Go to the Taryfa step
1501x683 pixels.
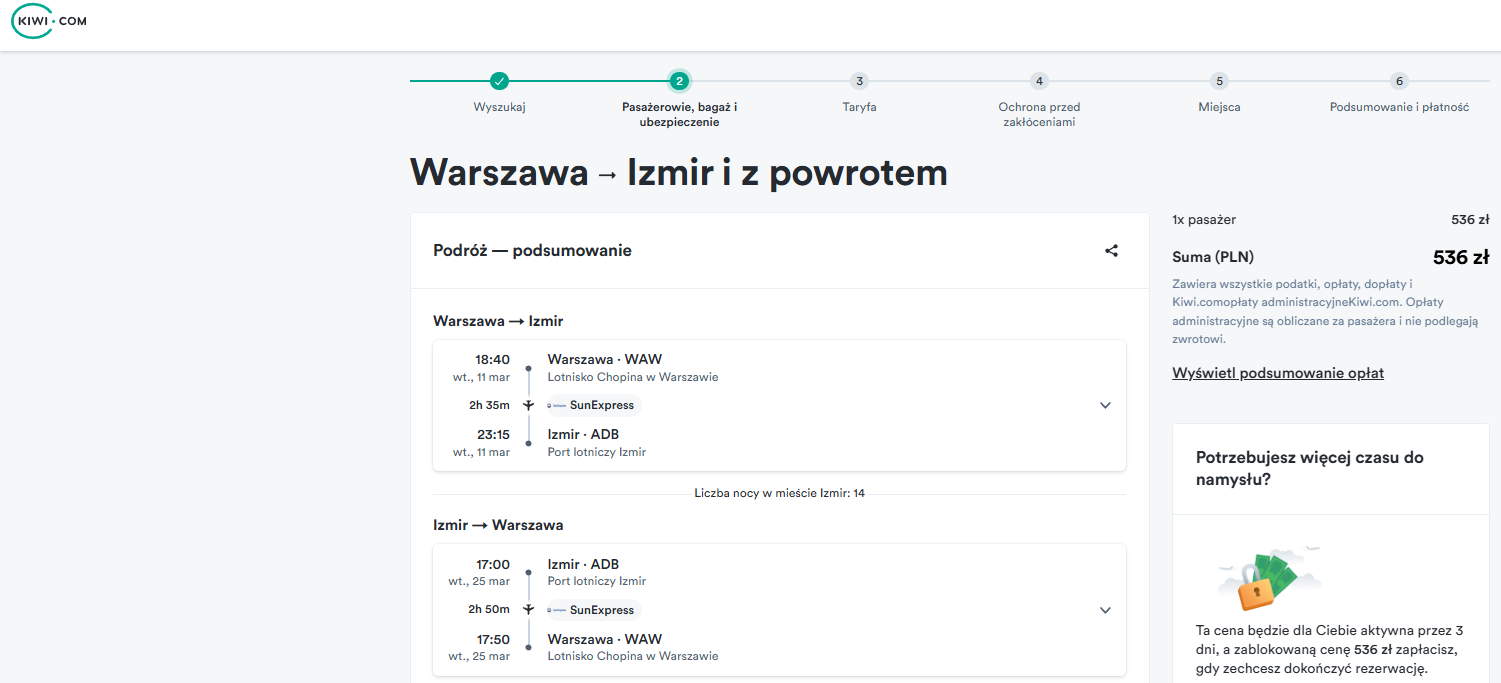pyautogui.click(x=859, y=92)
